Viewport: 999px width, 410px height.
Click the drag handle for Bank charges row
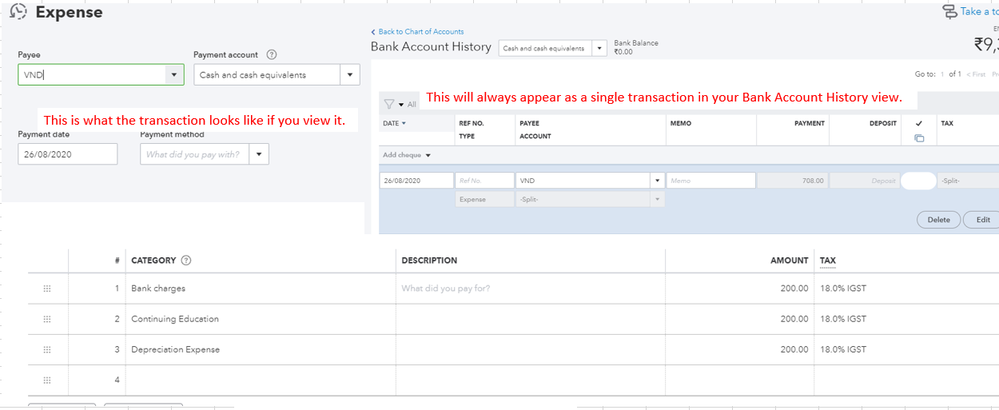(47, 289)
